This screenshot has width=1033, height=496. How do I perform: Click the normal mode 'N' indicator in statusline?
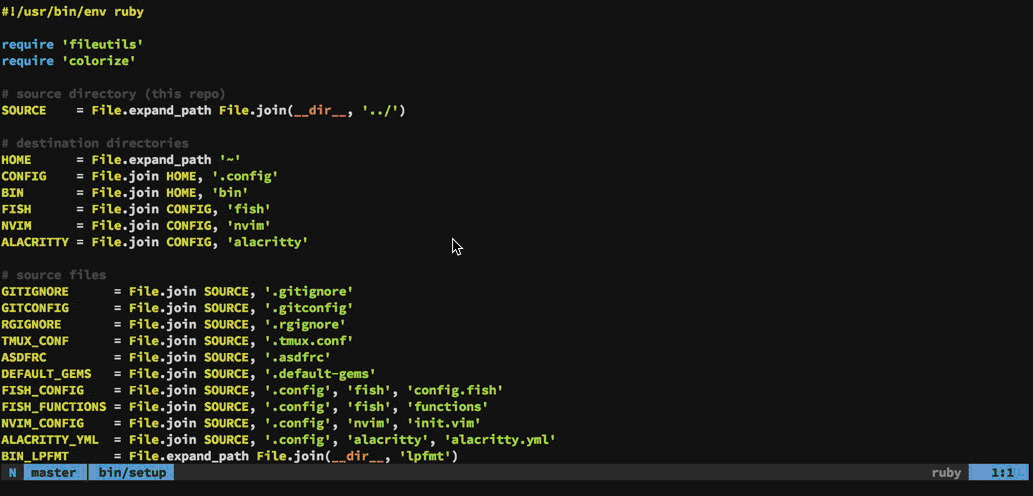(13, 472)
